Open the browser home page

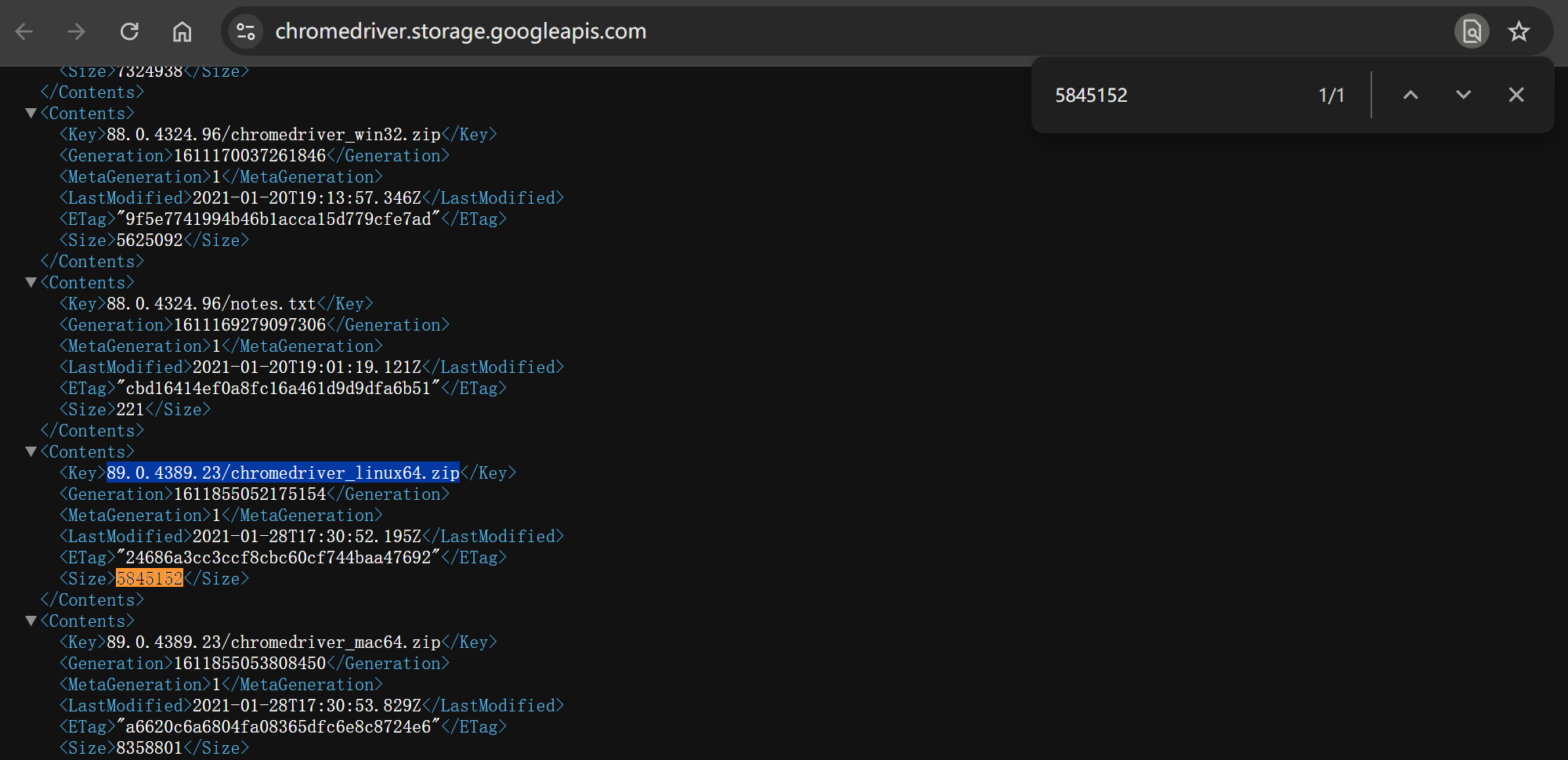(x=182, y=31)
